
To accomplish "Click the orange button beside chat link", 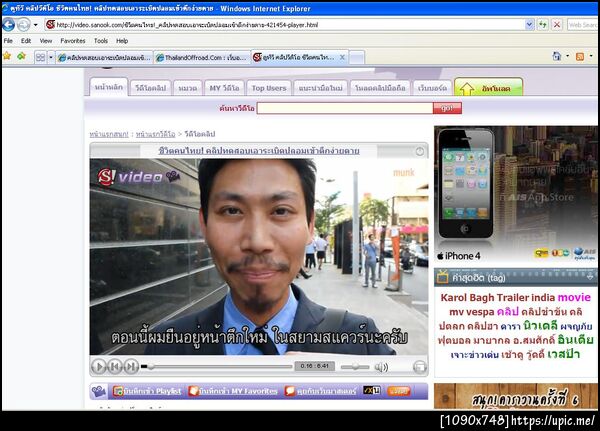I will coord(399,391).
